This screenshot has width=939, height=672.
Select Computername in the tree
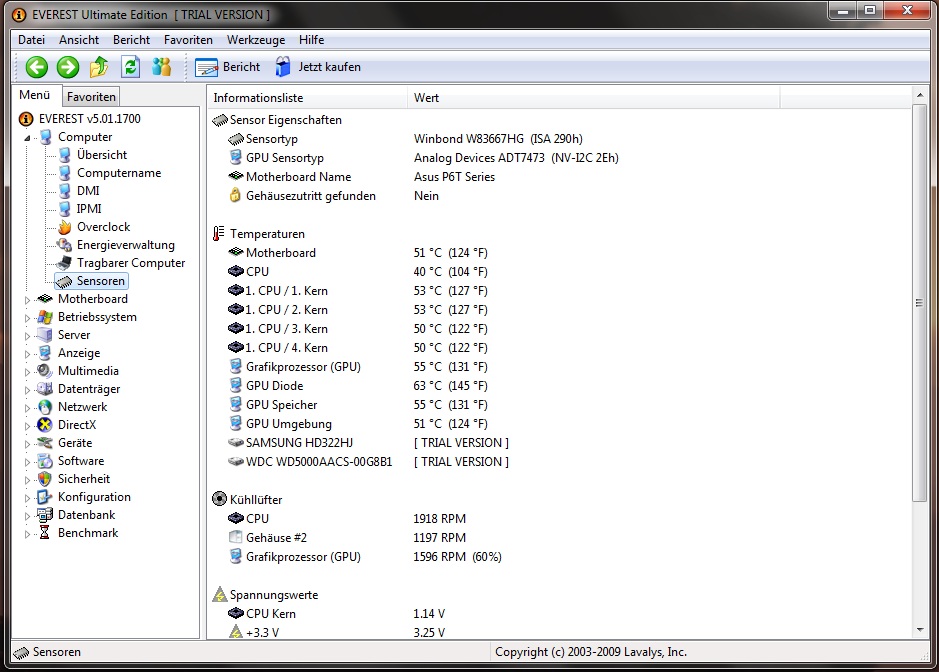[119, 173]
